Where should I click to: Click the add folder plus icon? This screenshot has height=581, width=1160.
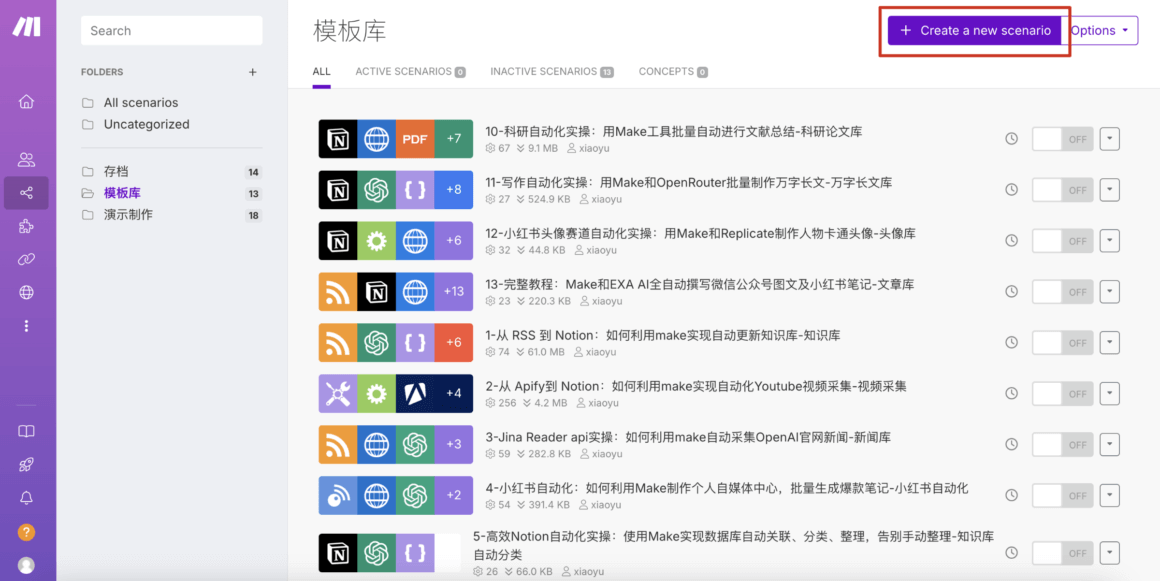tap(253, 72)
